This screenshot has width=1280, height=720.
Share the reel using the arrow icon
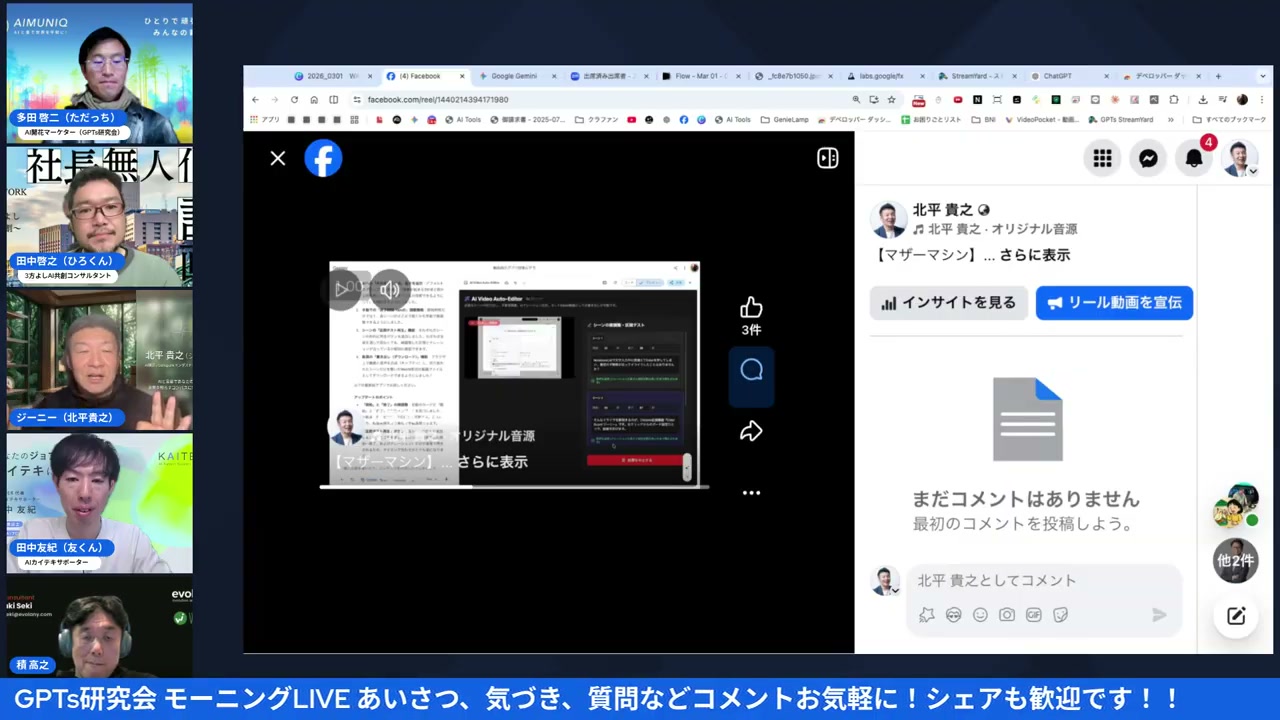751,430
